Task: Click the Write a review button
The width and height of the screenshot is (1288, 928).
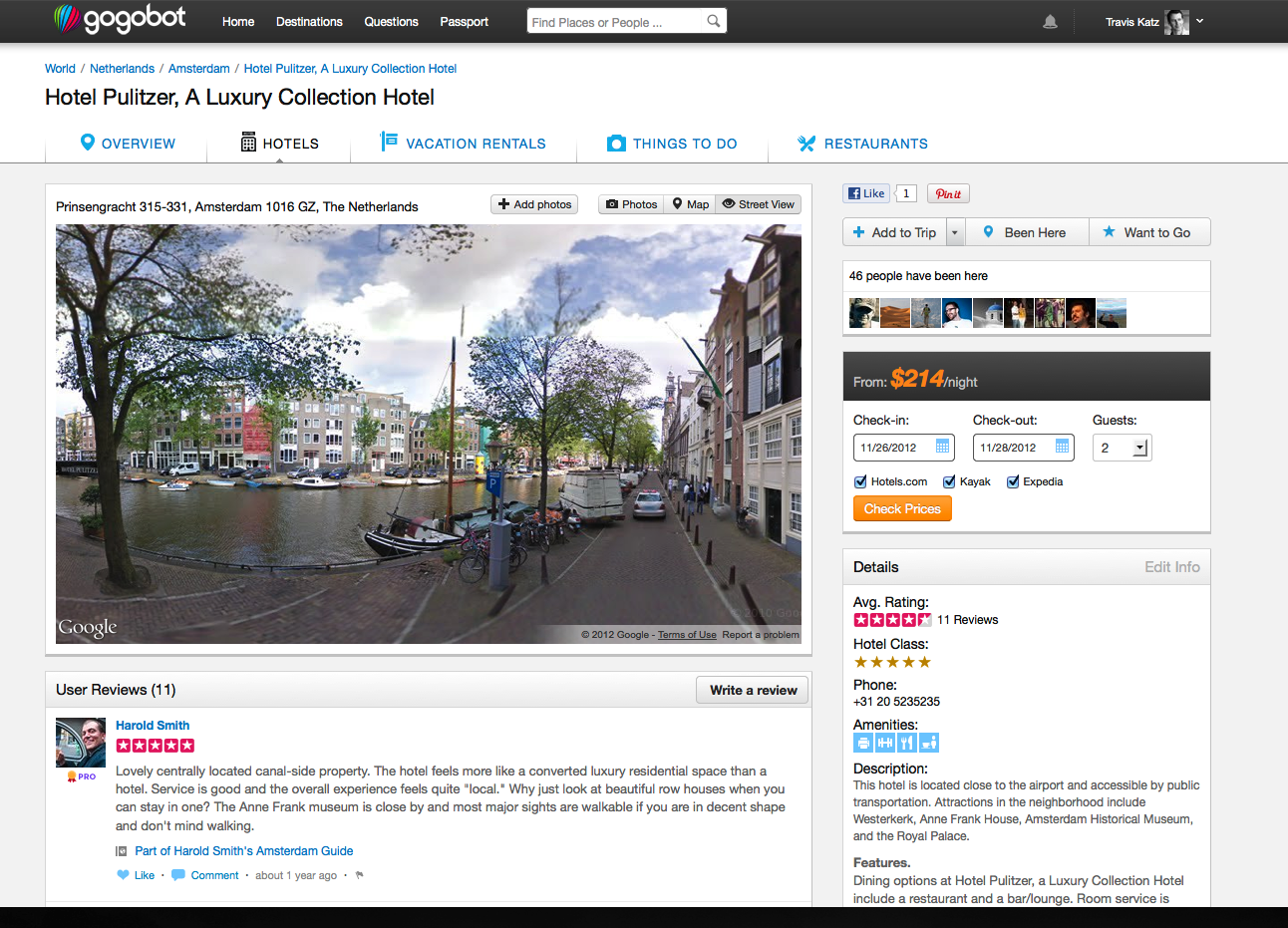Action: point(753,690)
